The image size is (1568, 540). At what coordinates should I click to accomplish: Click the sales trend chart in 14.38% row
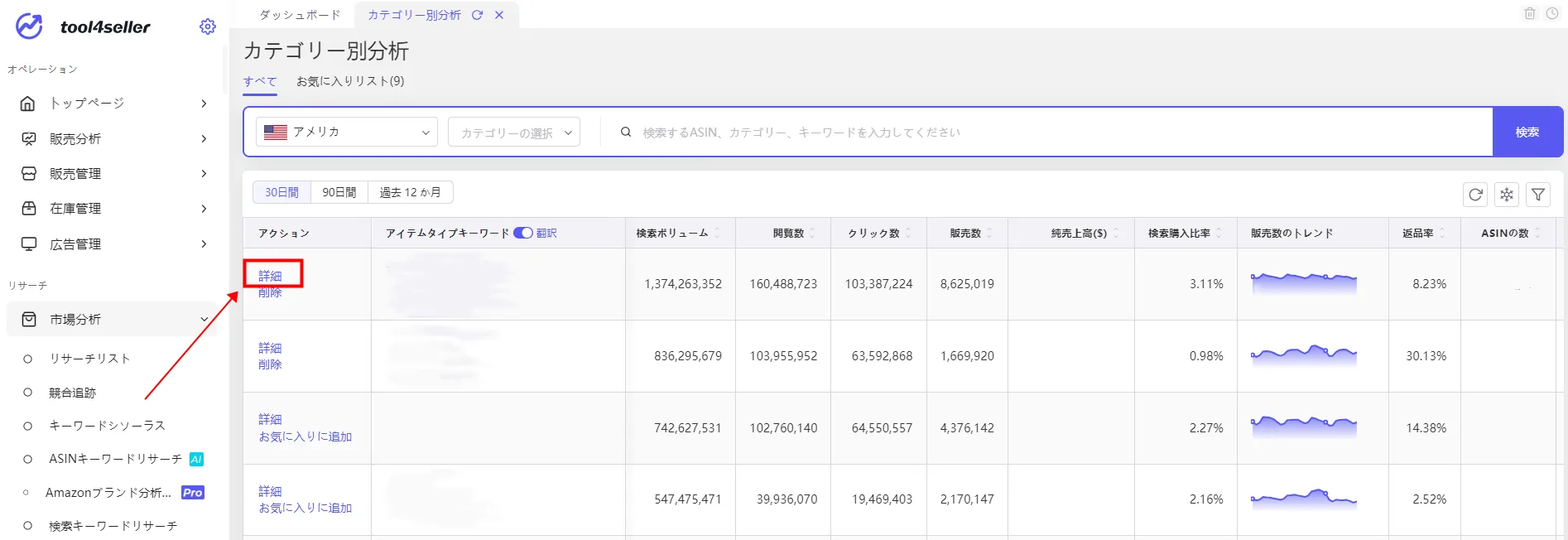click(1304, 427)
